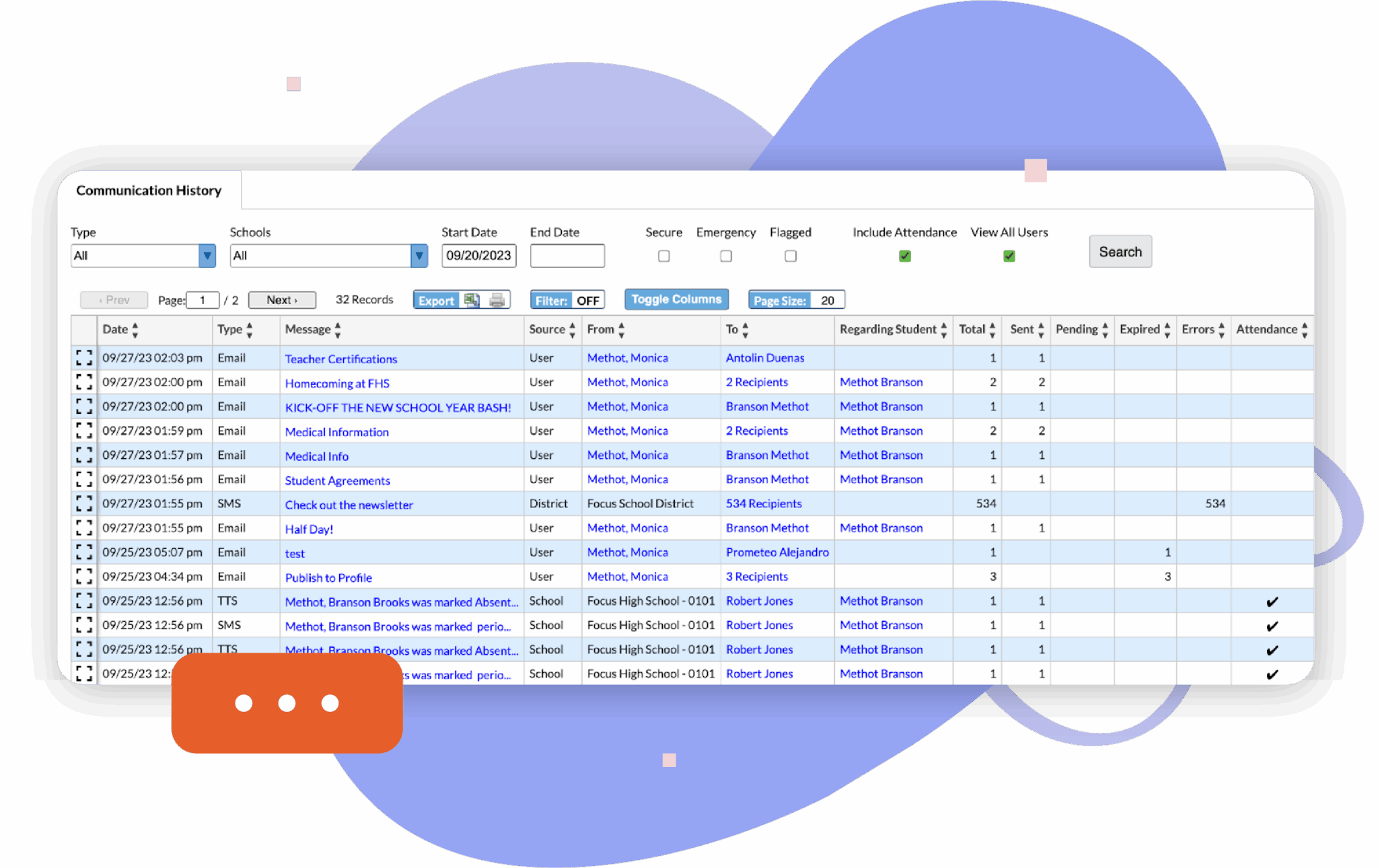Sort table by Date column arrows
1378x868 pixels.
pos(135,330)
